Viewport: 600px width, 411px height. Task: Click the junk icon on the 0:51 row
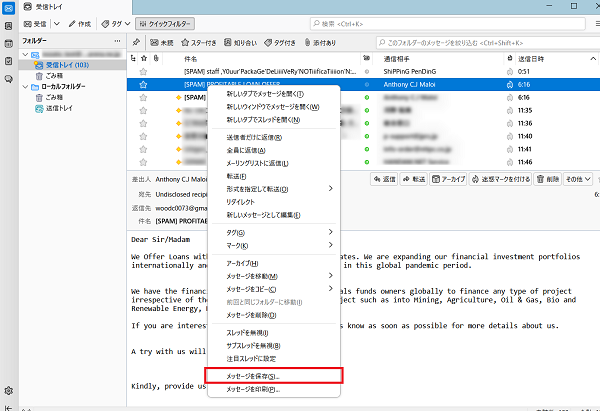pos(510,72)
